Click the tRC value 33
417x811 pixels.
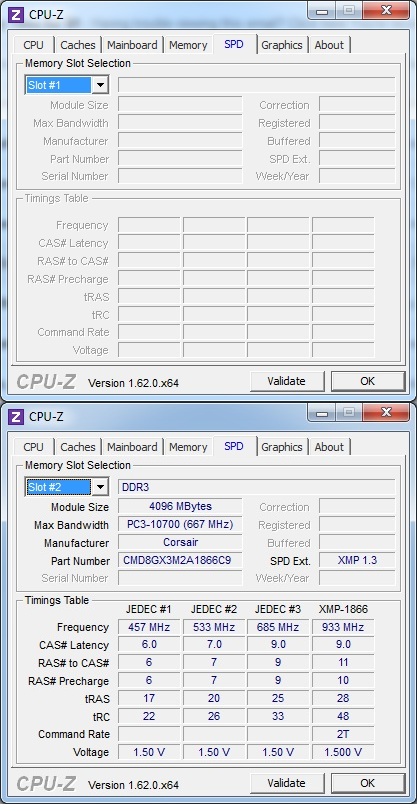[x=278, y=716]
